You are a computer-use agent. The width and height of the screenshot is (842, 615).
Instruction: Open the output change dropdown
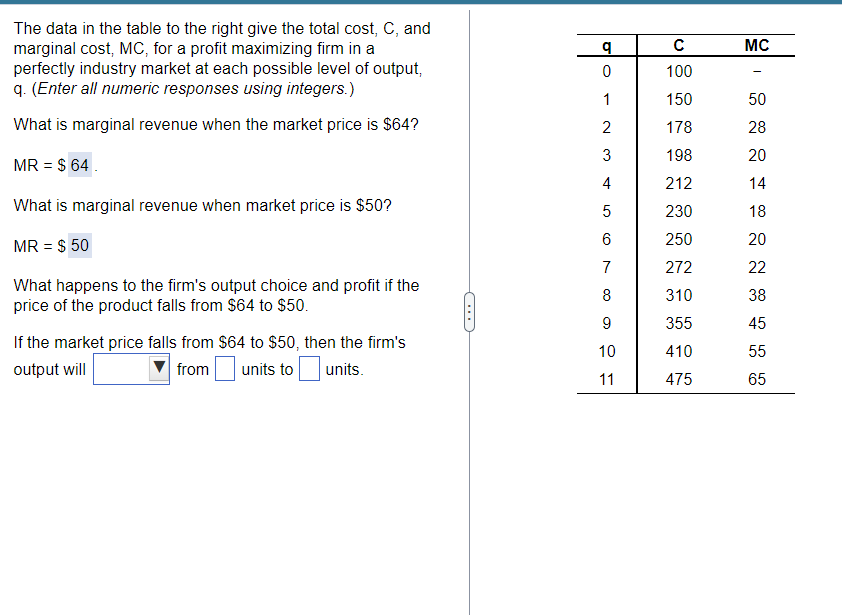pyautogui.click(x=131, y=369)
